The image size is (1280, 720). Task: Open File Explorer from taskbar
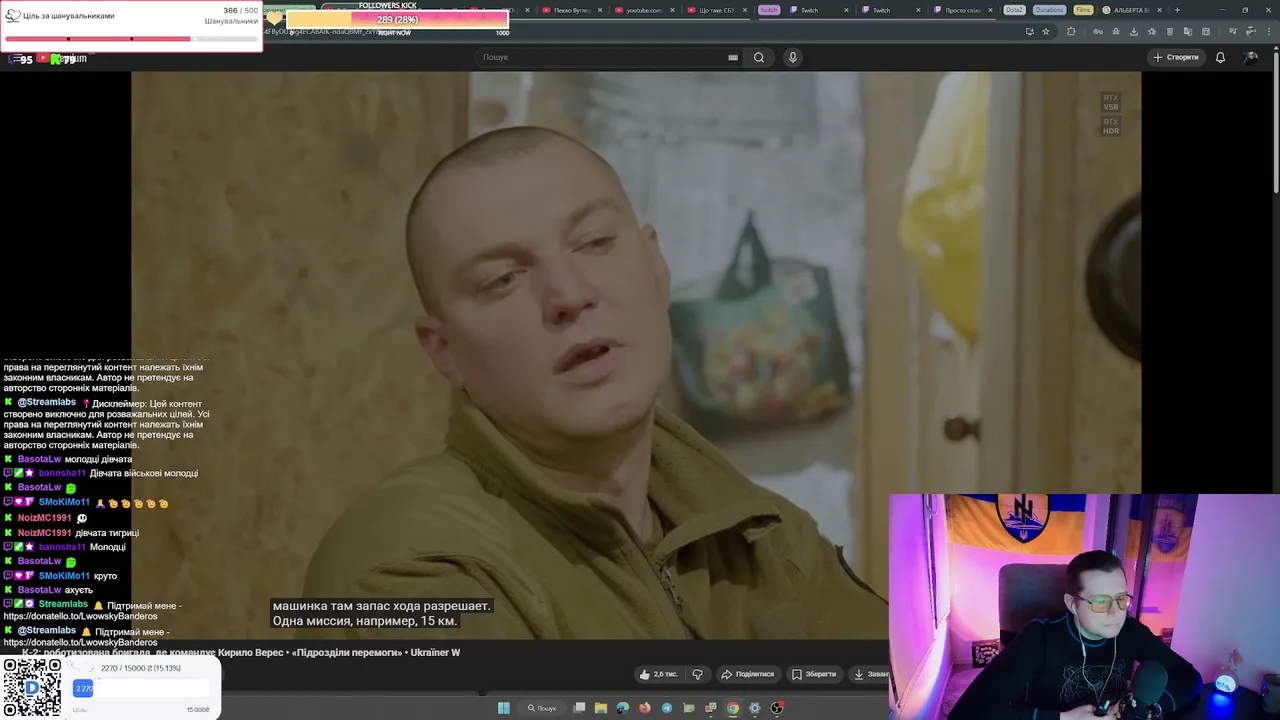[x=601, y=708]
